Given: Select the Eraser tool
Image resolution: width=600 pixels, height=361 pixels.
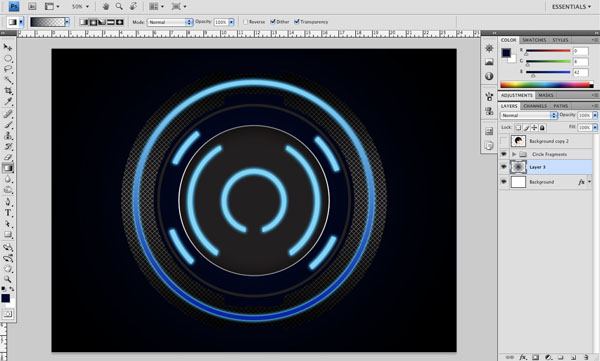Looking at the screenshot, I should pyautogui.click(x=8, y=157).
